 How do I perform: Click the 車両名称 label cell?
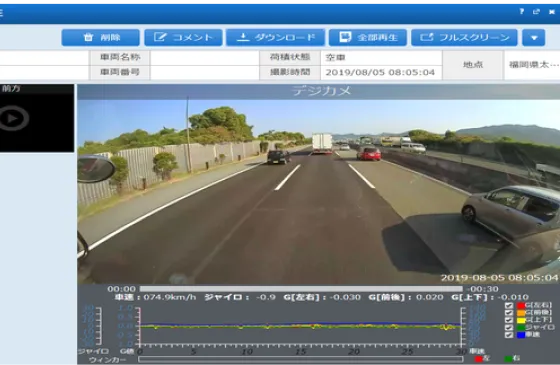[x=120, y=58]
